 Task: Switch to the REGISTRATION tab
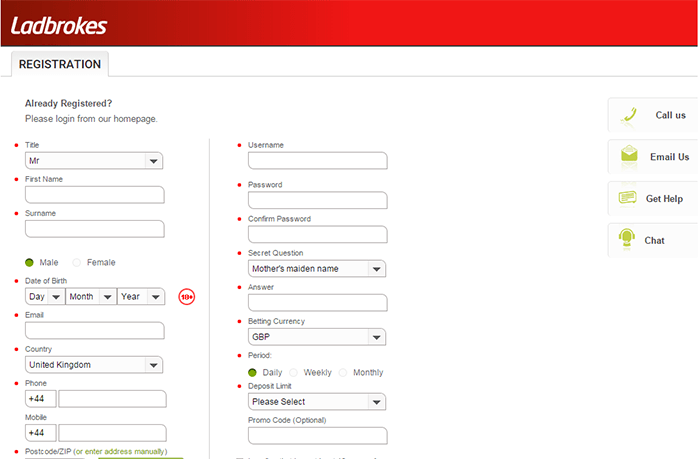coord(60,64)
